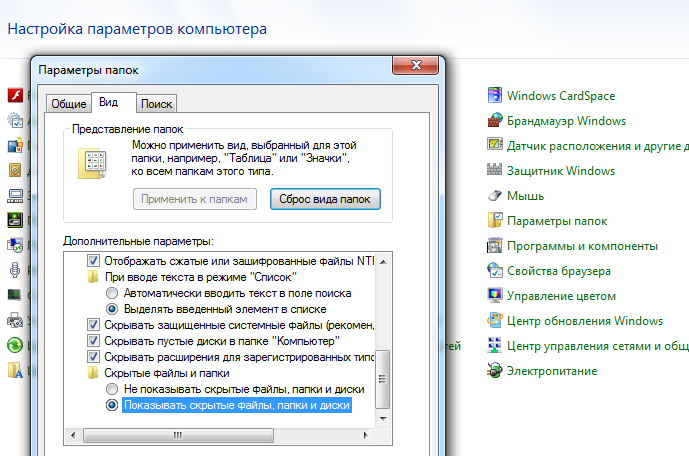The height and width of the screenshot is (456, 689).
Task: Open the Брандмауэр Windows icon
Action: pos(494,121)
